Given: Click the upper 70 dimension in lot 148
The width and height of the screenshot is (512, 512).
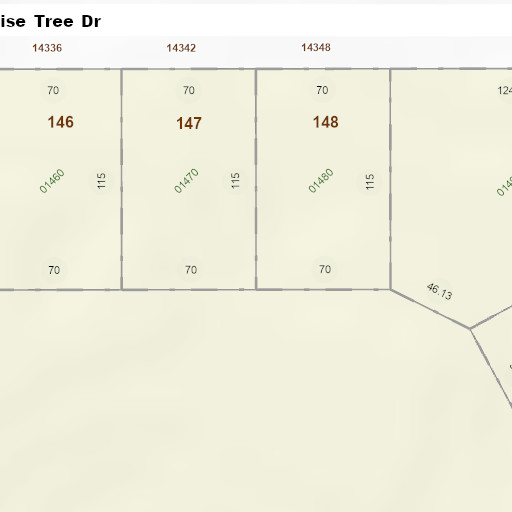Looking at the screenshot, I should tap(322, 90).
